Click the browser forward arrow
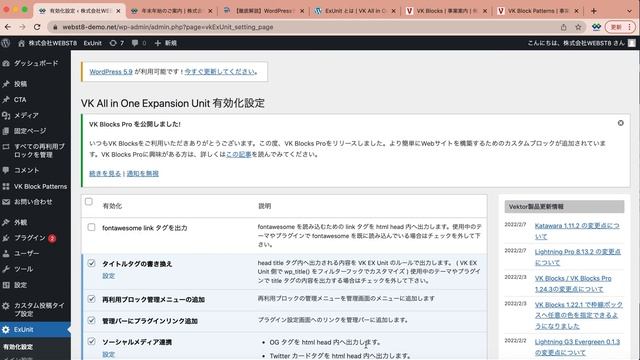Image resolution: width=640 pixels, height=360 pixels. (22, 27)
